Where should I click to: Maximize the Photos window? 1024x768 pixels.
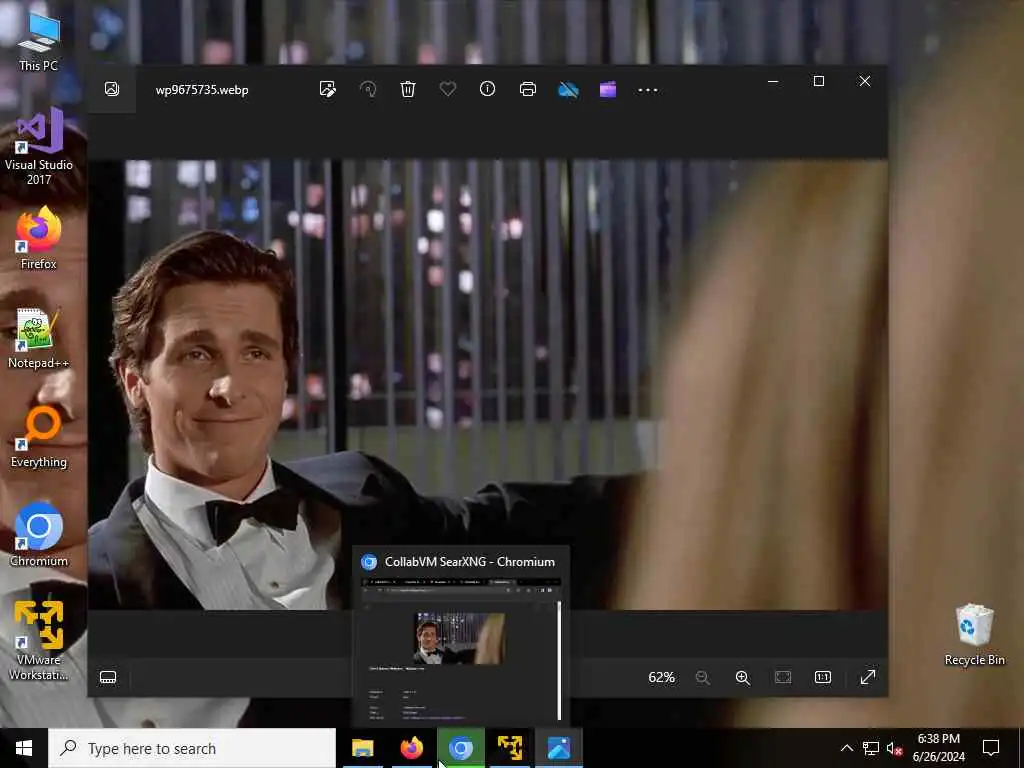click(818, 81)
